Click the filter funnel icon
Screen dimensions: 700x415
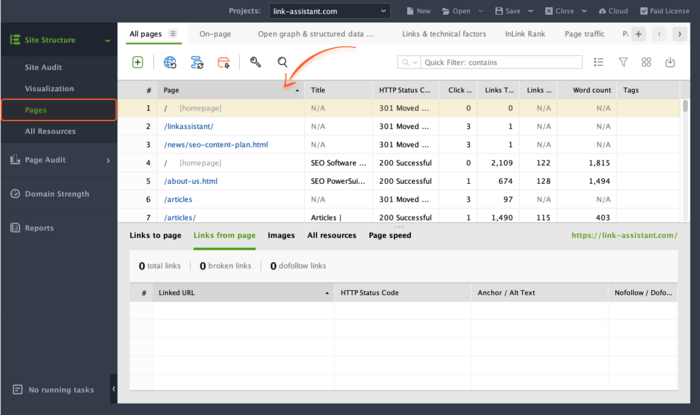click(x=623, y=62)
